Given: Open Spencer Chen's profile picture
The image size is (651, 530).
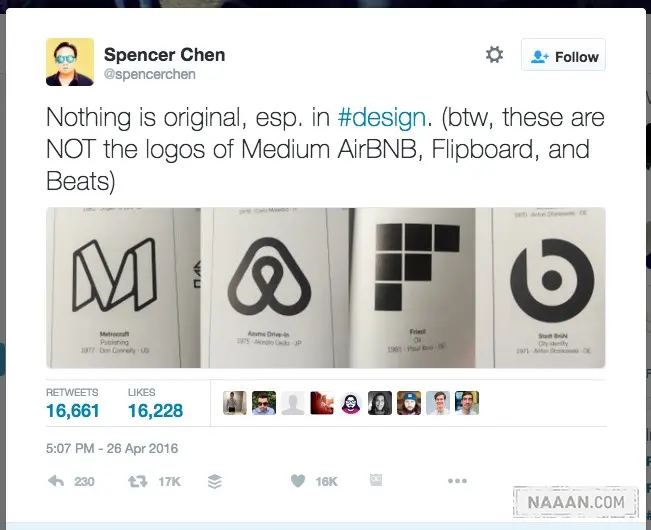Looking at the screenshot, I should (x=70, y=62).
